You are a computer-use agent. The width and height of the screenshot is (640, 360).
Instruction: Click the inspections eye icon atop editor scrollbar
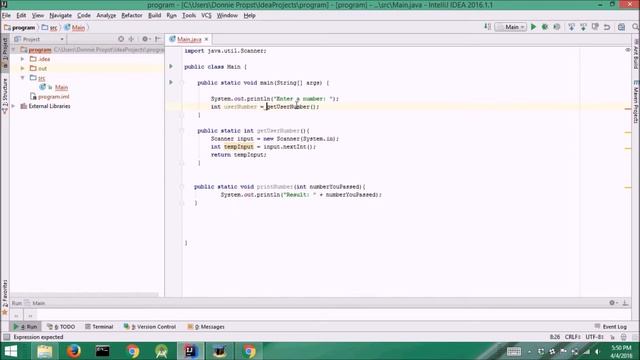[628, 50]
